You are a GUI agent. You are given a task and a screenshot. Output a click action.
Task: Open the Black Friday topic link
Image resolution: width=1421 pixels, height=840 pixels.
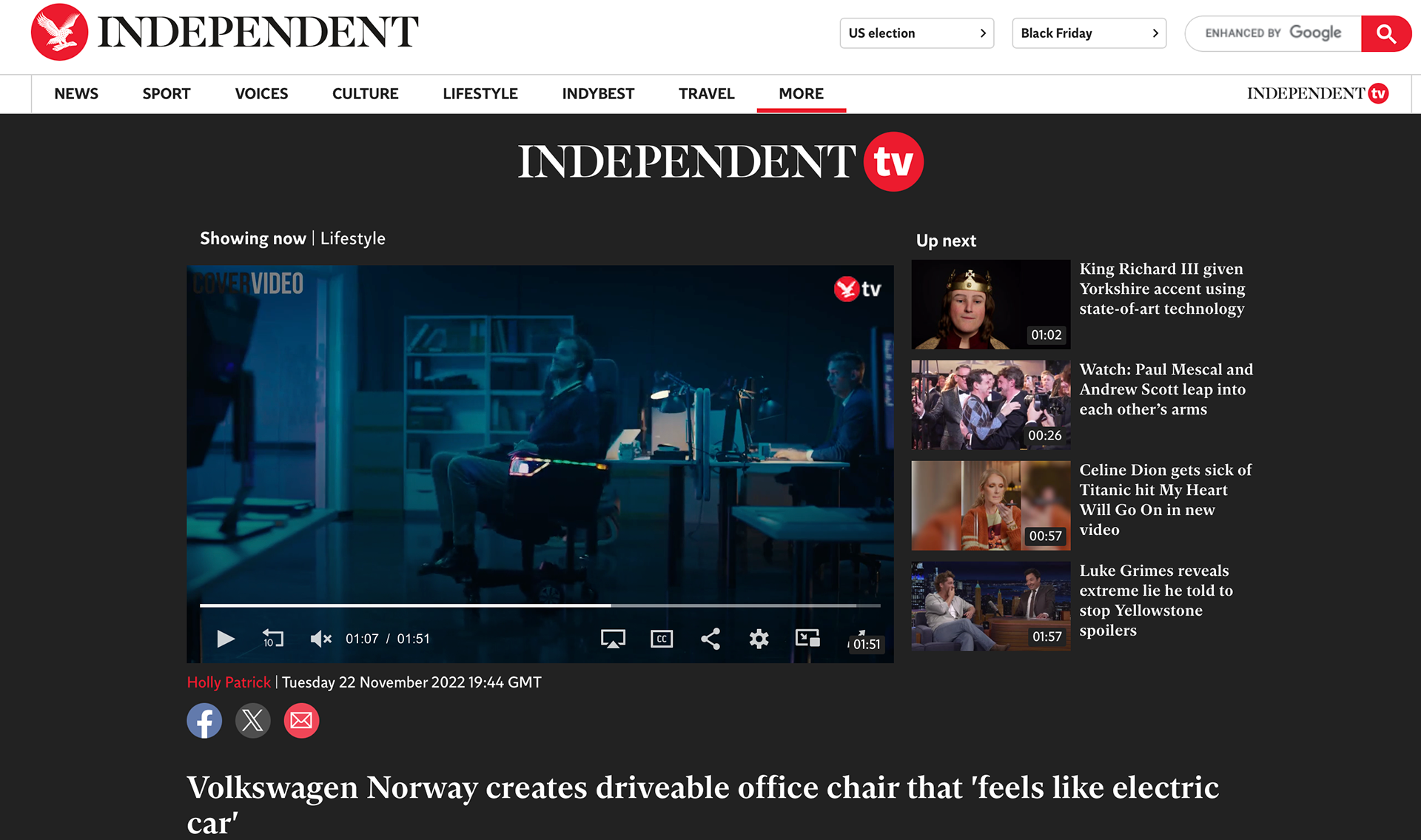point(1089,33)
